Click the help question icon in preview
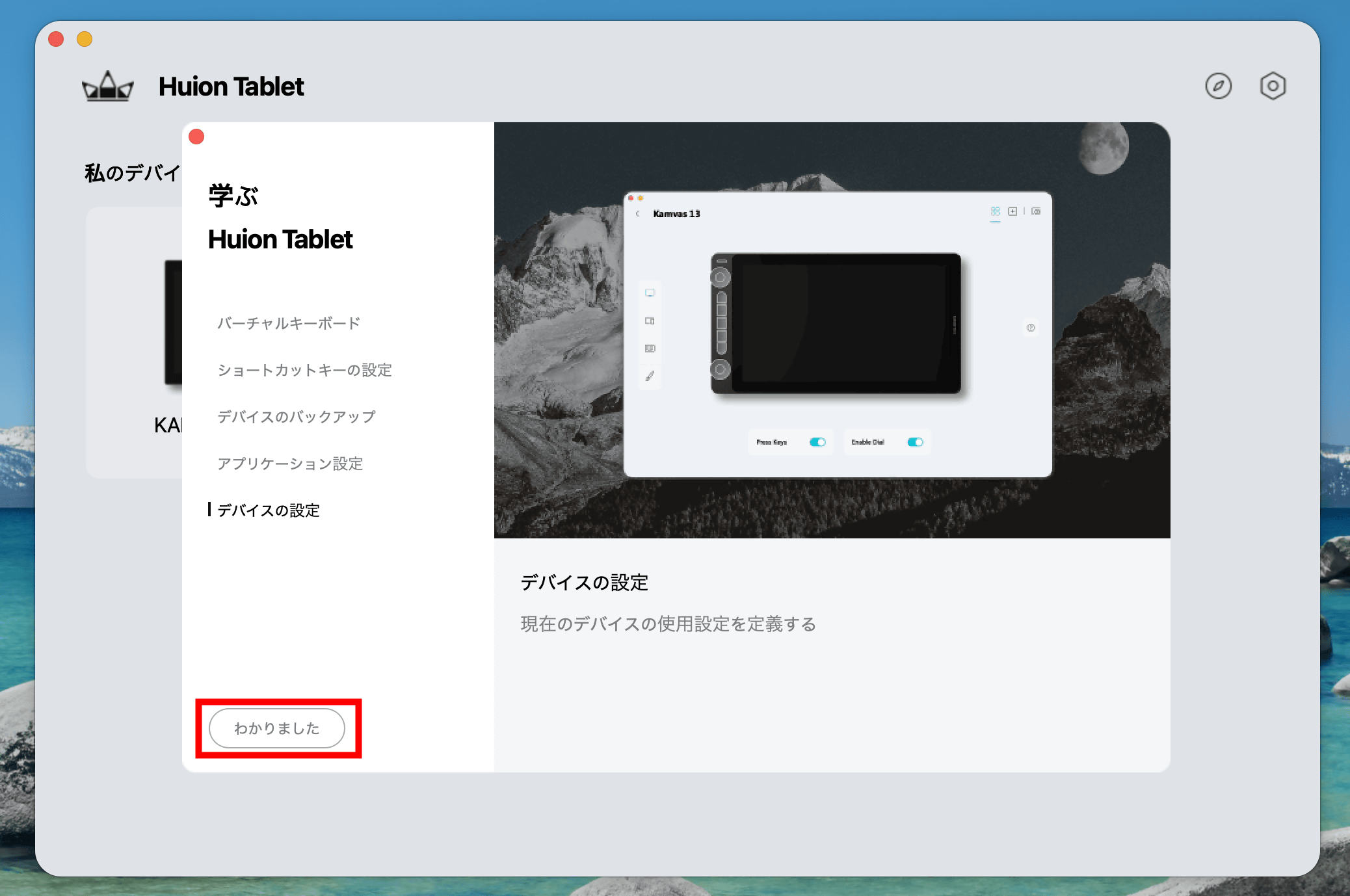 (x=1031, y=328)
